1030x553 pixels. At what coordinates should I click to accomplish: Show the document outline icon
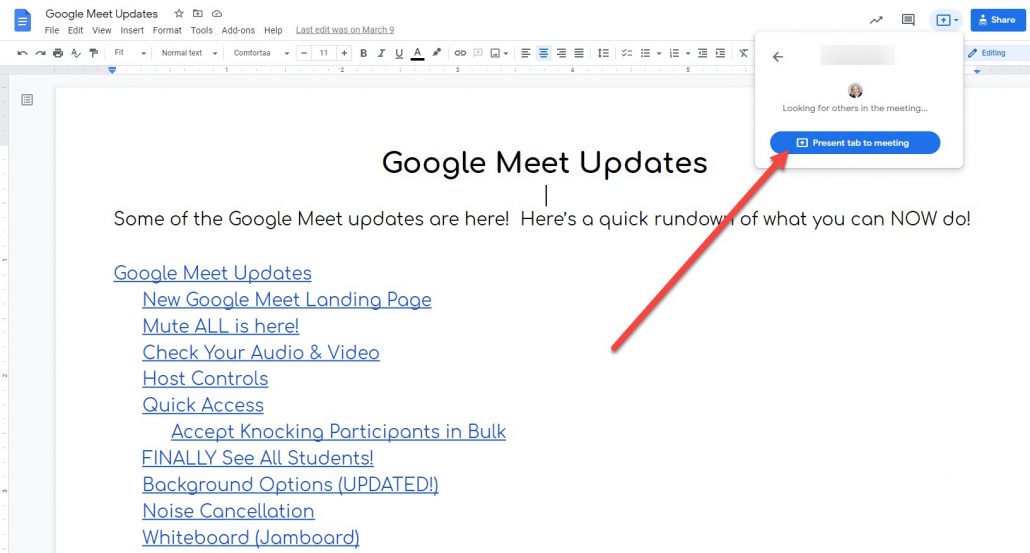(27, 100)
